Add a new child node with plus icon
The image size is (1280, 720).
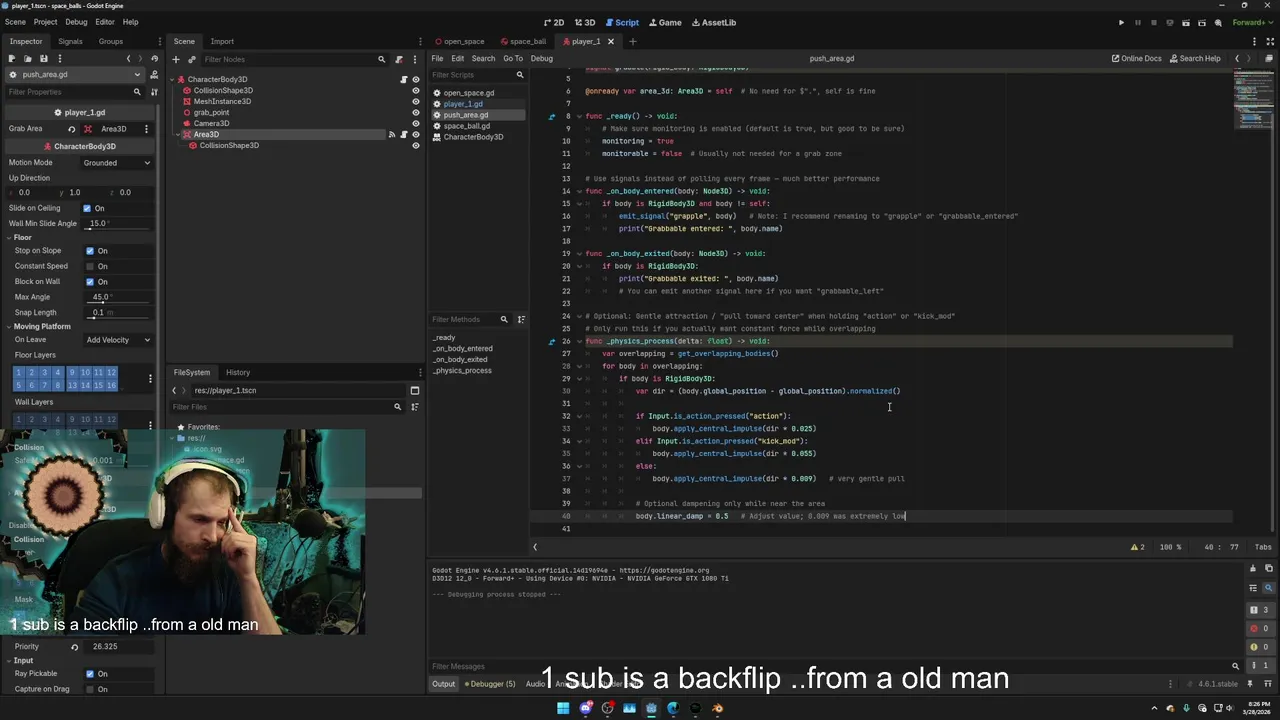click(x=177, y=59)
